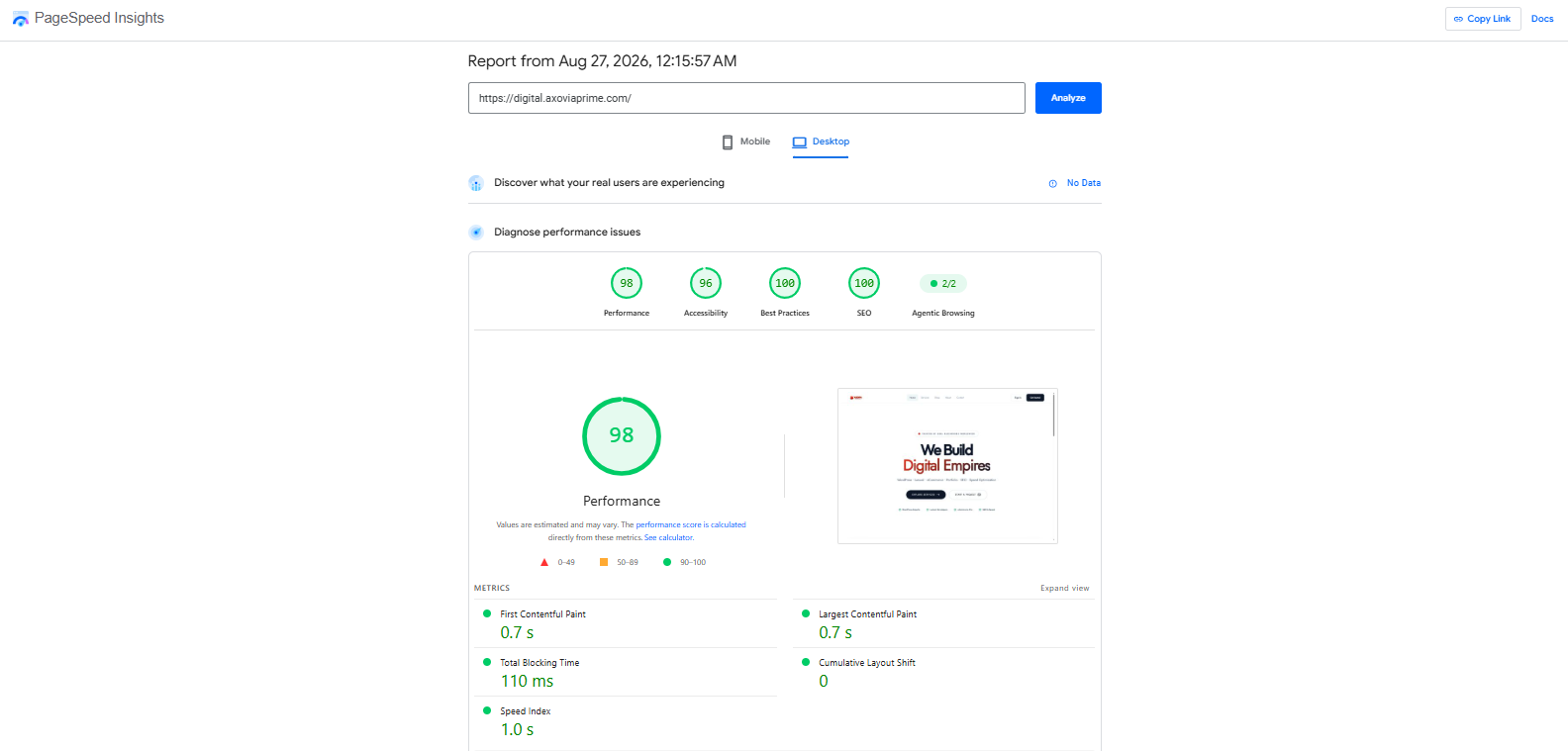The height and width of the screenshot is (751, 1568).
Task: Select the Desktop tab
Action: (821, 142)
